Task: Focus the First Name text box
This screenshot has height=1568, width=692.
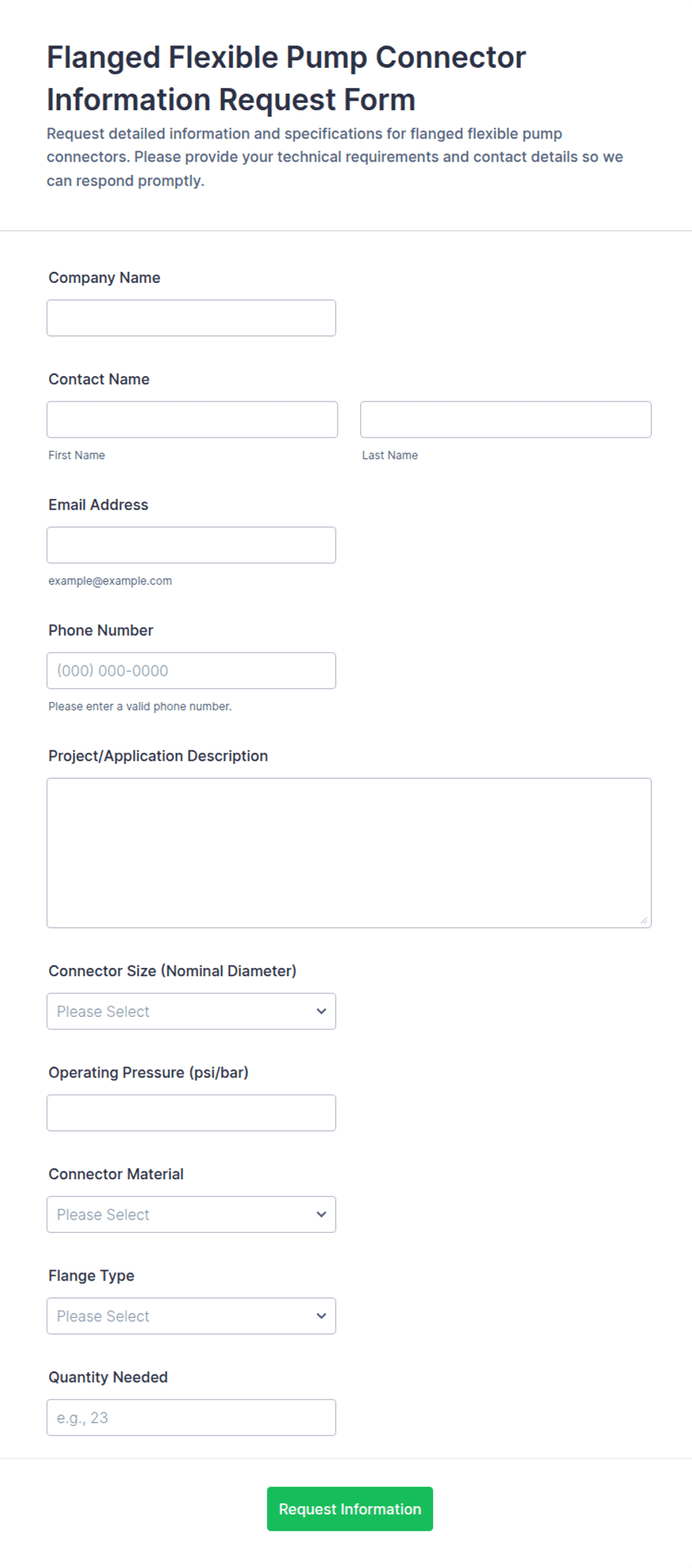Action: tap(192, 420)
